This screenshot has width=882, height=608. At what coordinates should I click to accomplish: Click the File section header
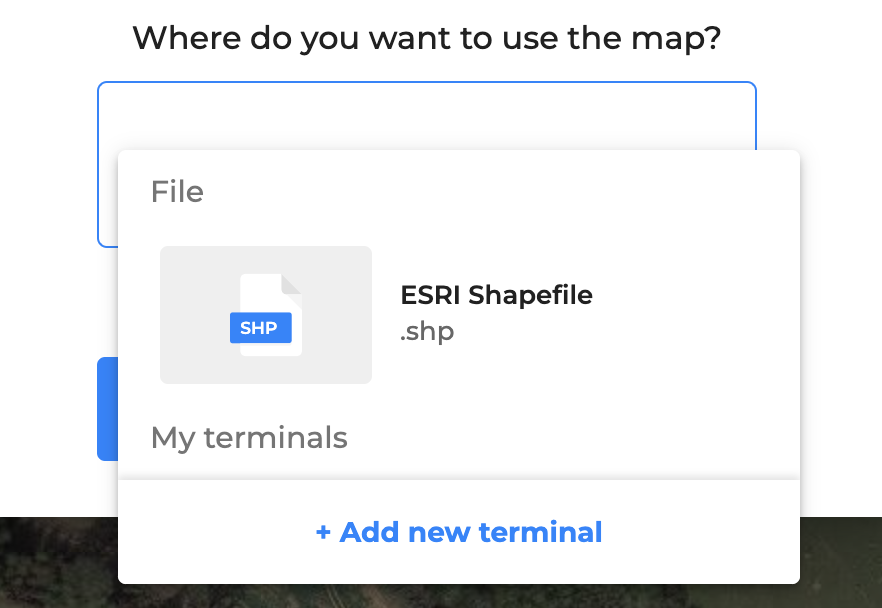(x=177, y=191)
